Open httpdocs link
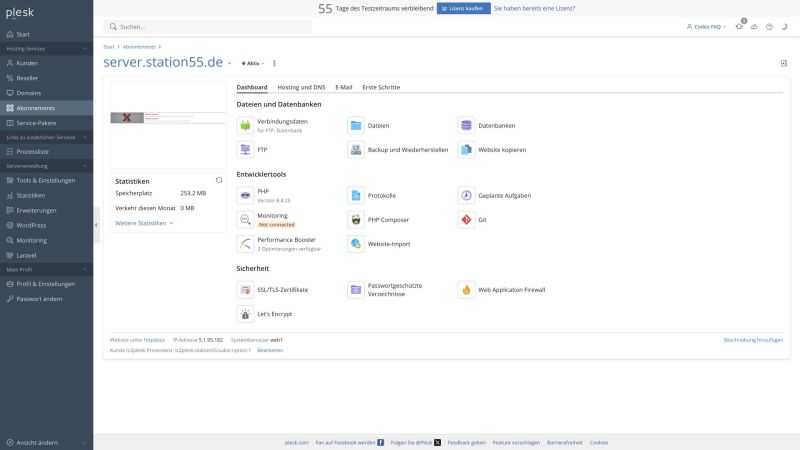 click(154, 340)
